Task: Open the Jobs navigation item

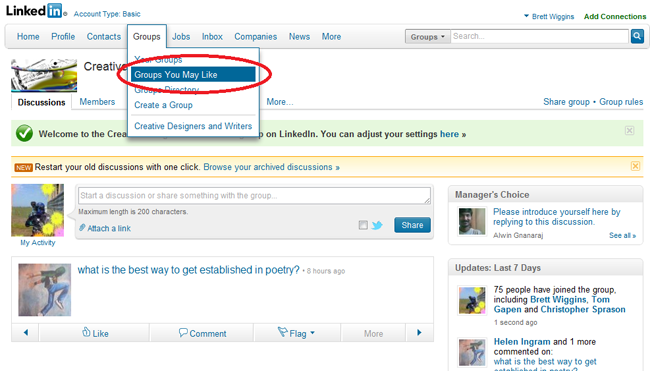Action: coord(181,36)
